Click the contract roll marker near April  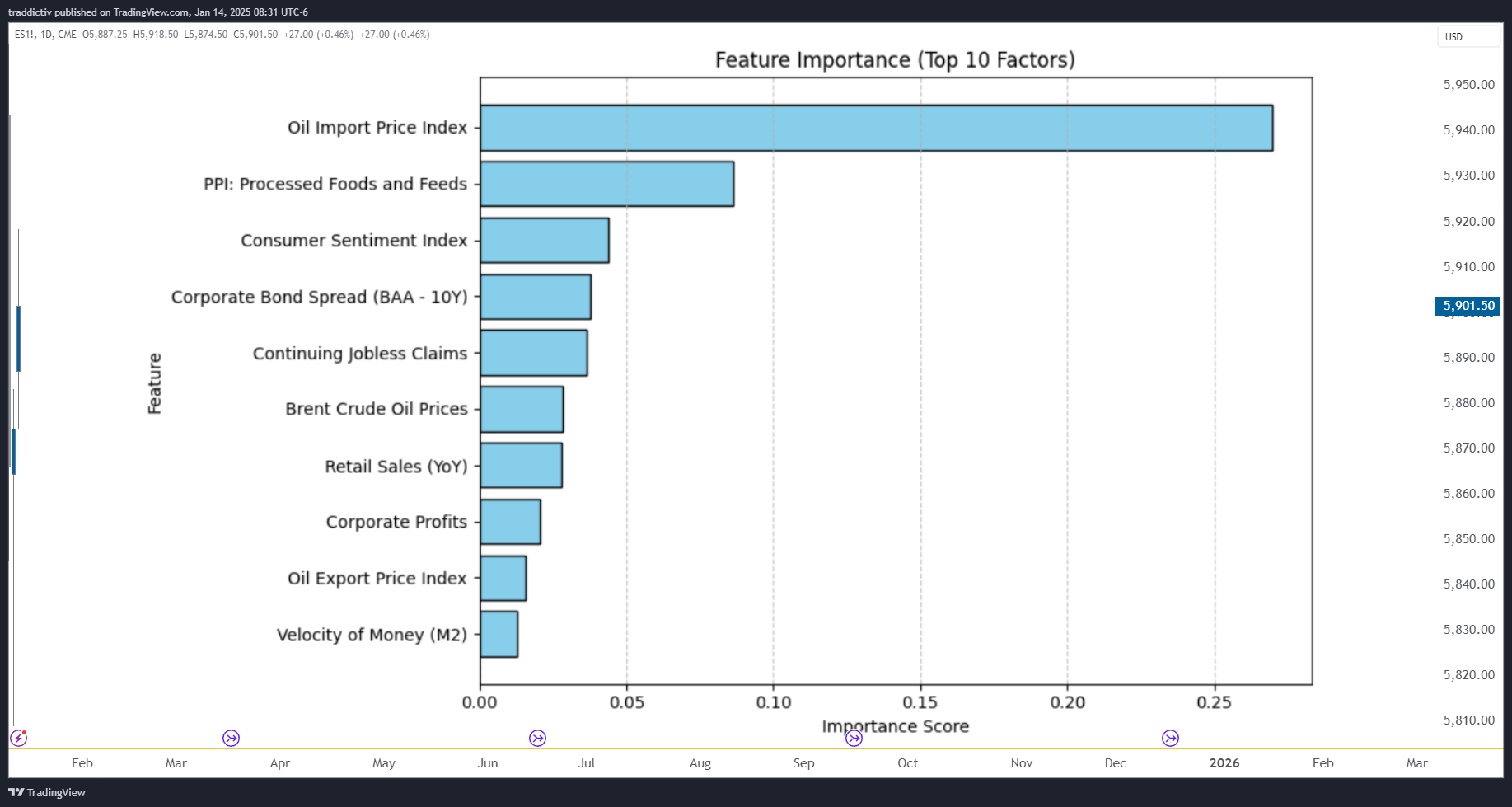pos(231,738)
